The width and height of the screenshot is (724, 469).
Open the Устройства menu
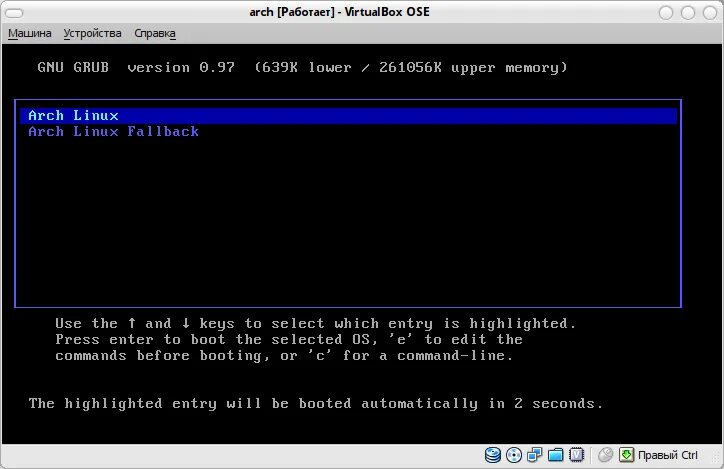(92, 33)
